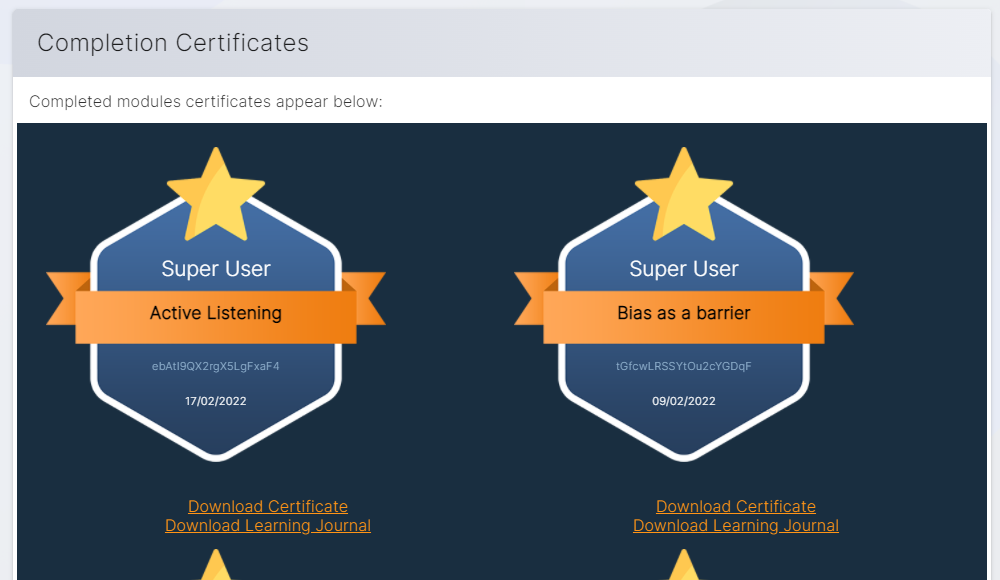Click the partial star below Bias as a barrier links
1000x580 pixels.
pos(684,568)
